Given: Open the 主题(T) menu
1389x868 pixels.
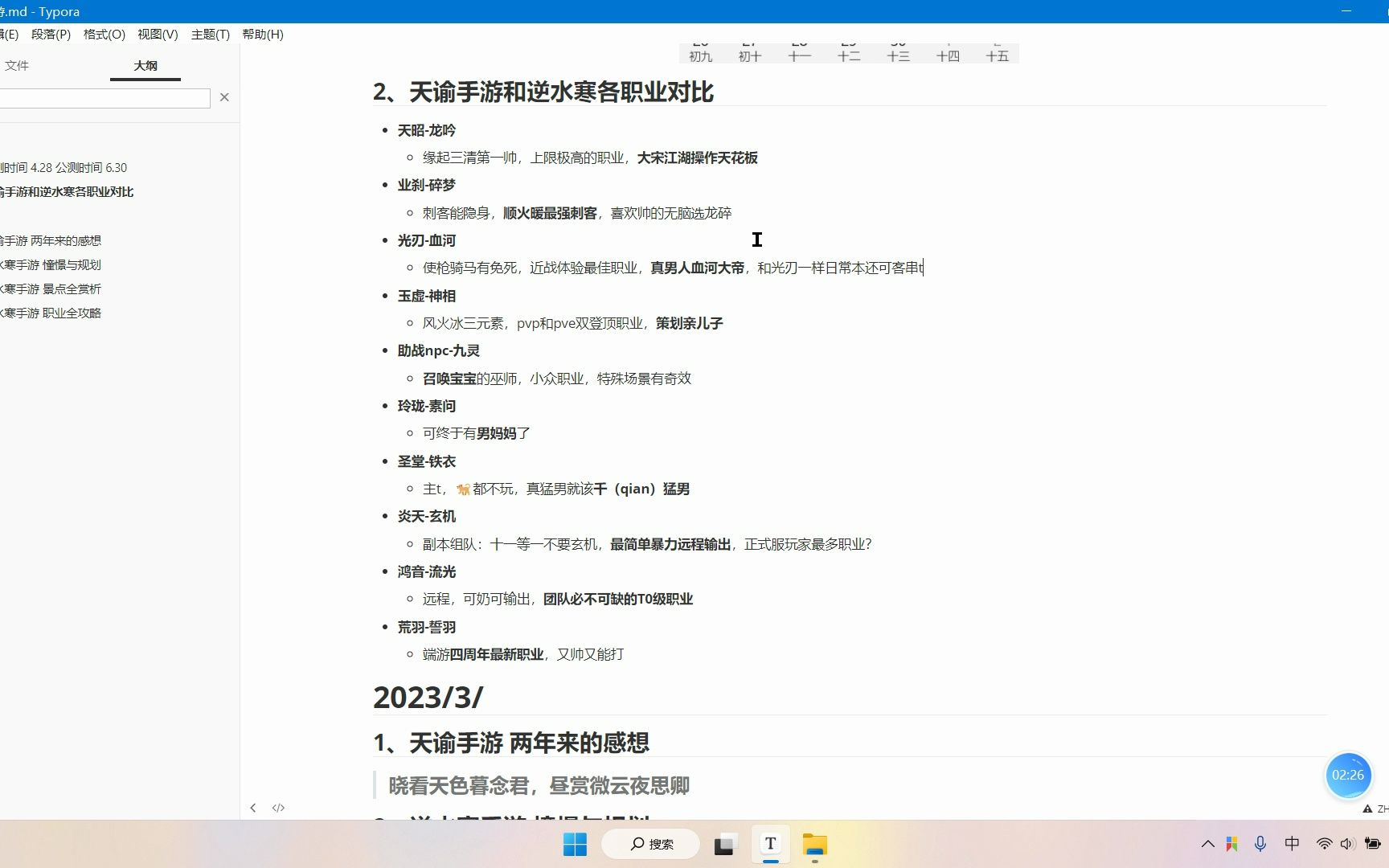Looking at the screenshot, I should (x=211, y=35).
